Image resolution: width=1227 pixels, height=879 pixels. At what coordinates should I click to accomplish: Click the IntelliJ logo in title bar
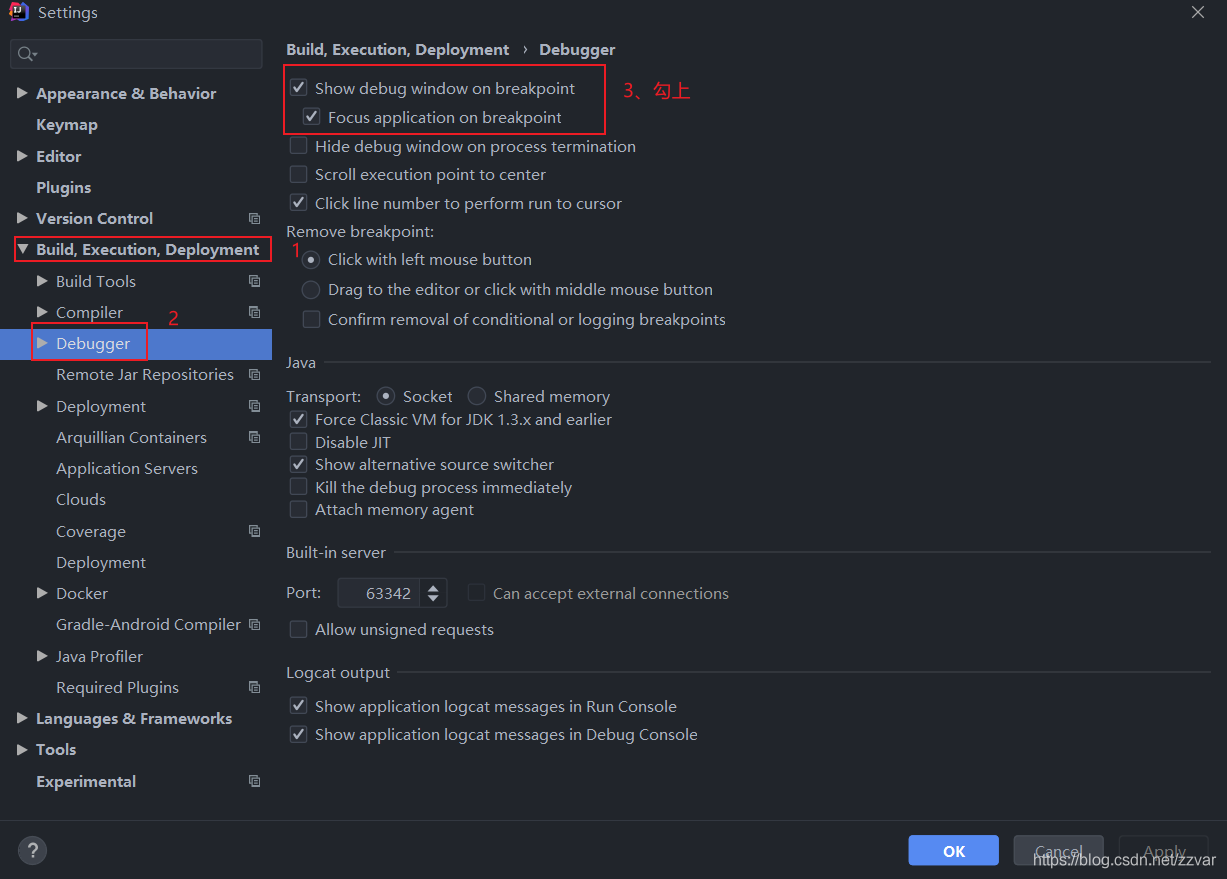(x=18, y=13)
